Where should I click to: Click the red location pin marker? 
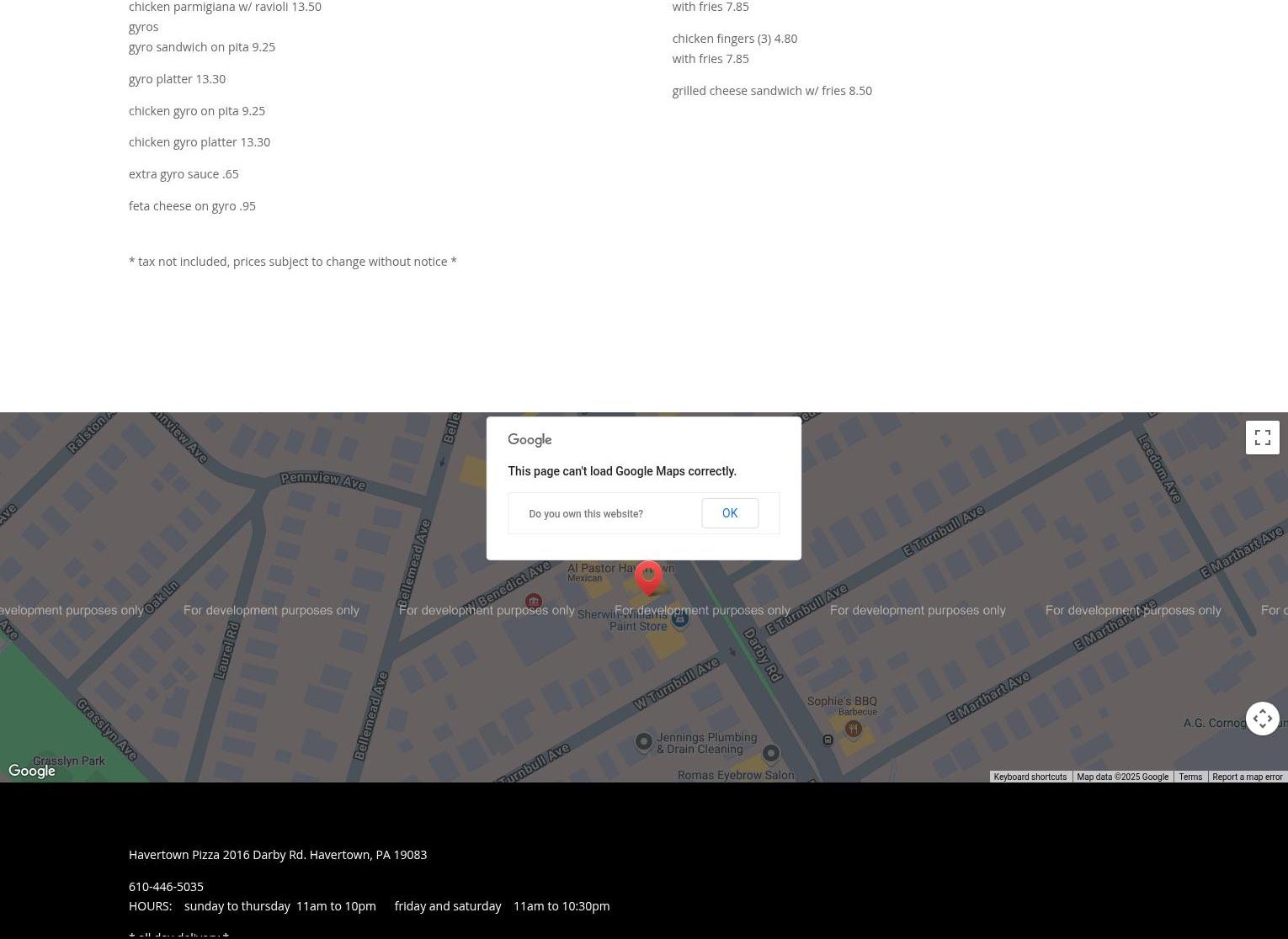648,577
